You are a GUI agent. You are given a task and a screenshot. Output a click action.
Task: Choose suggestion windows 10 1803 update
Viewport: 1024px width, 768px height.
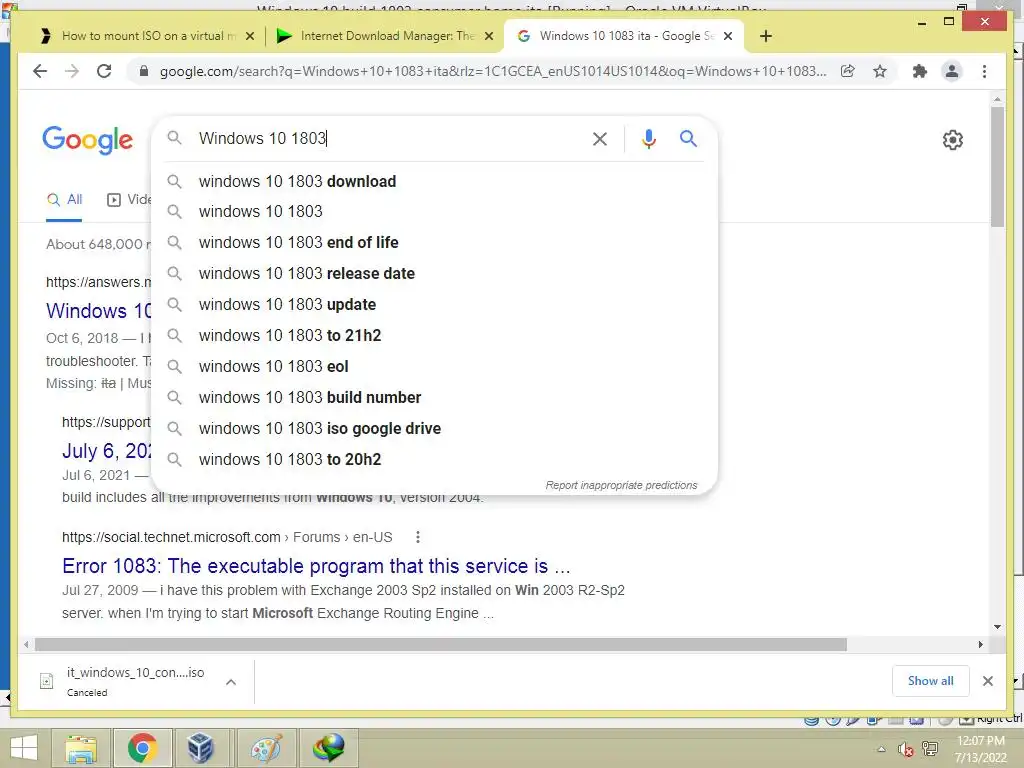click(x=434, y=304)
